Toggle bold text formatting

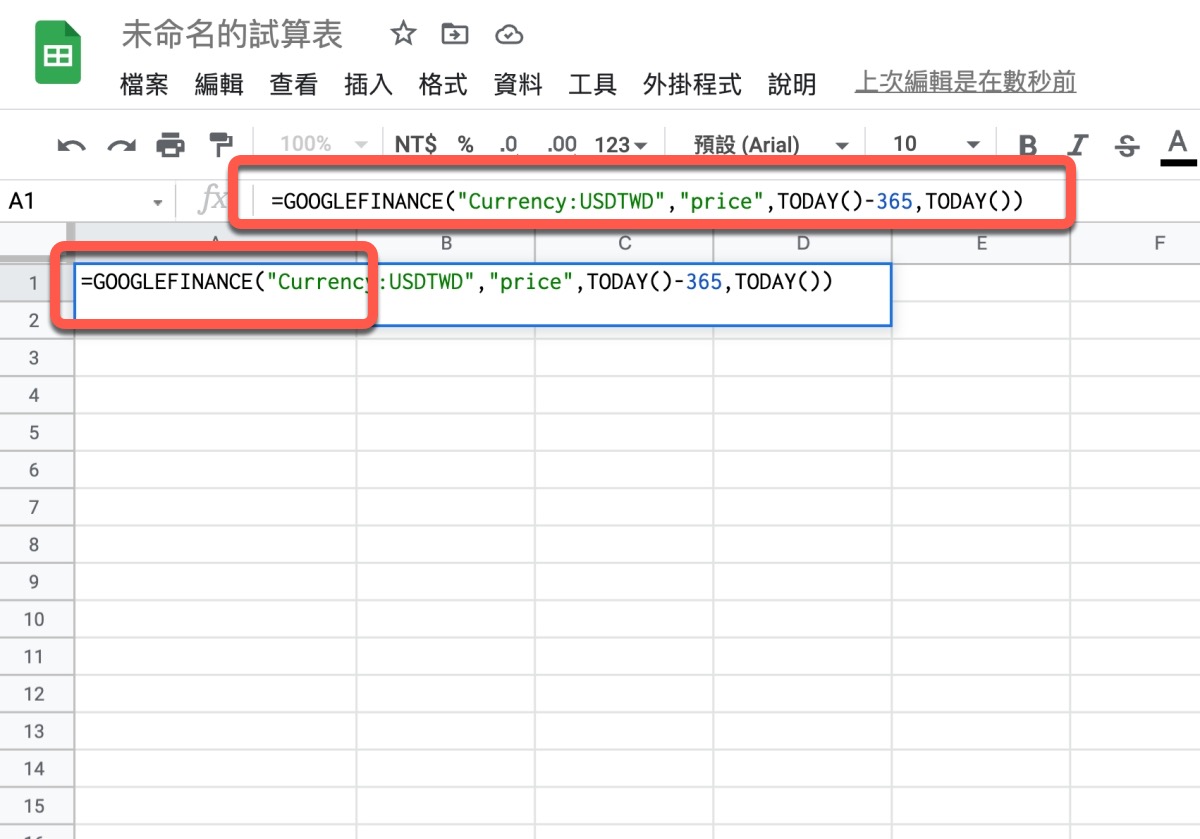click(1027, 146)
